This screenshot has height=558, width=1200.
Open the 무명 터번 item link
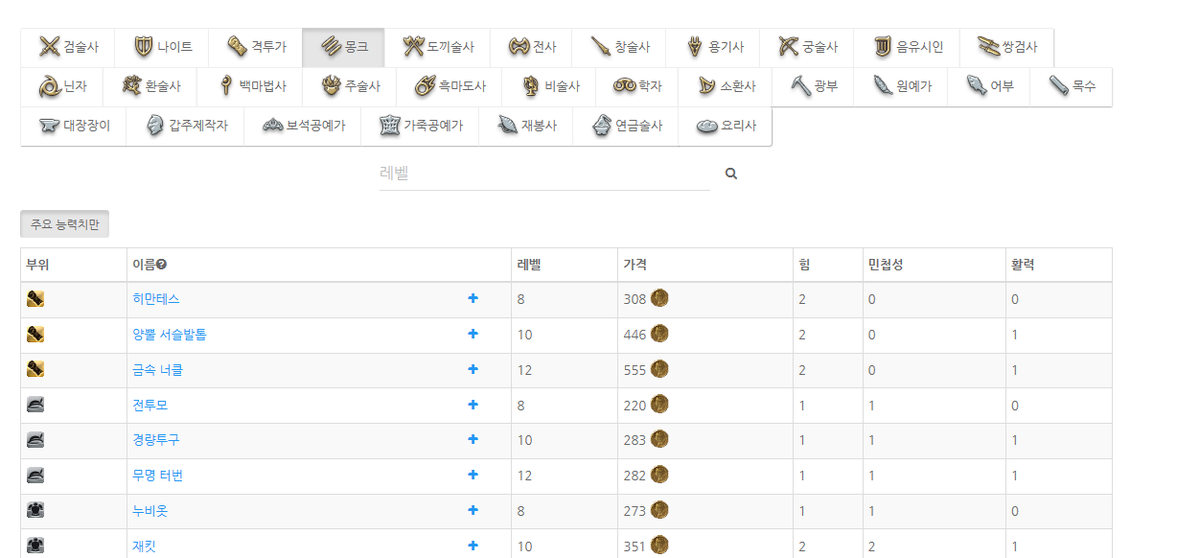click(x=157, y=476)
